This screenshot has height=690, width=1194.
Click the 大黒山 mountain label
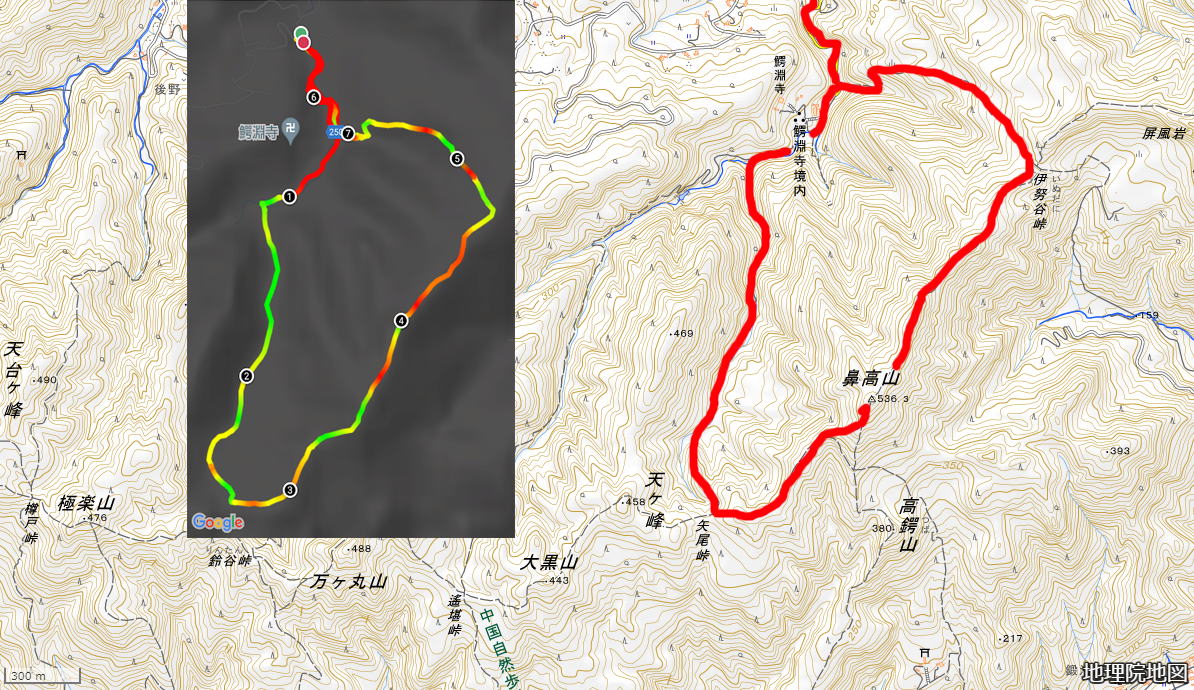tap(549, 563)
